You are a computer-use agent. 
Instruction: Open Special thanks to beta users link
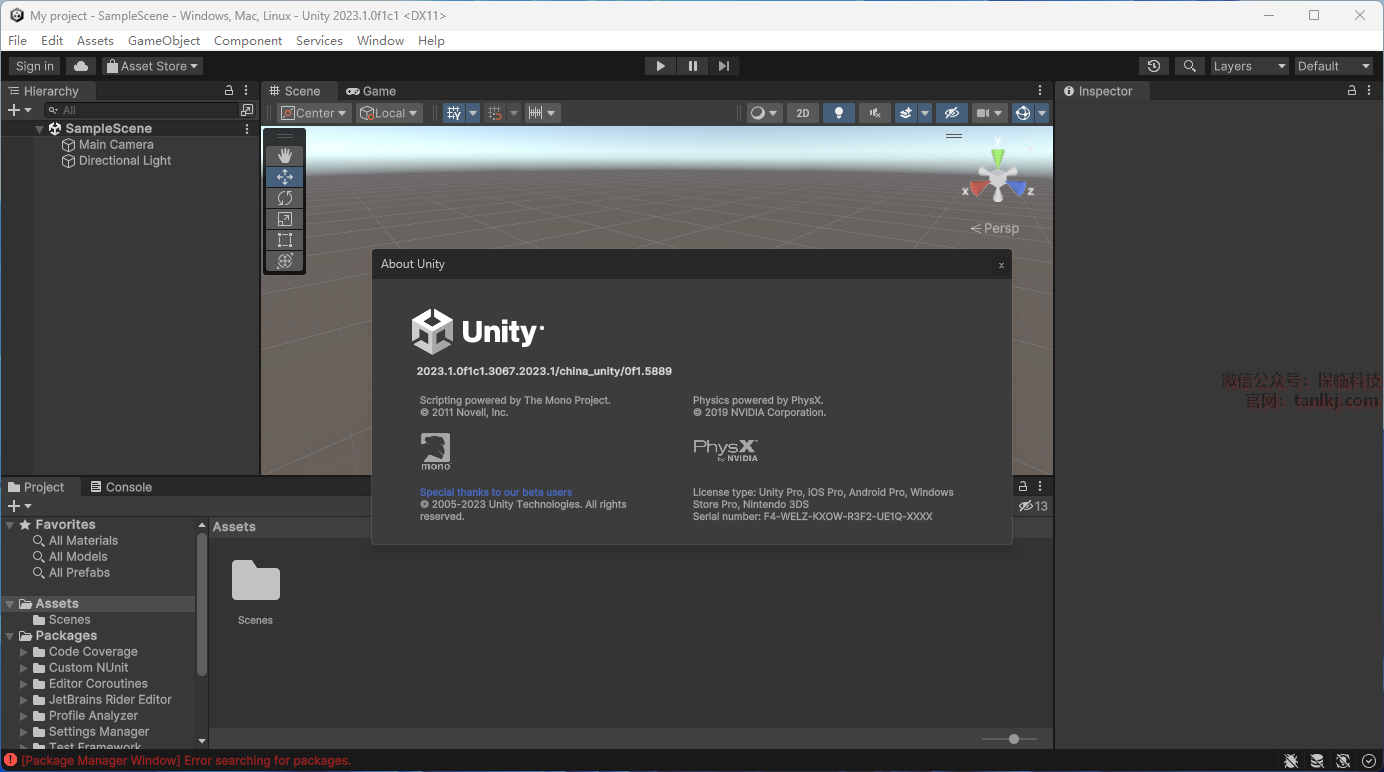[496, 492]
